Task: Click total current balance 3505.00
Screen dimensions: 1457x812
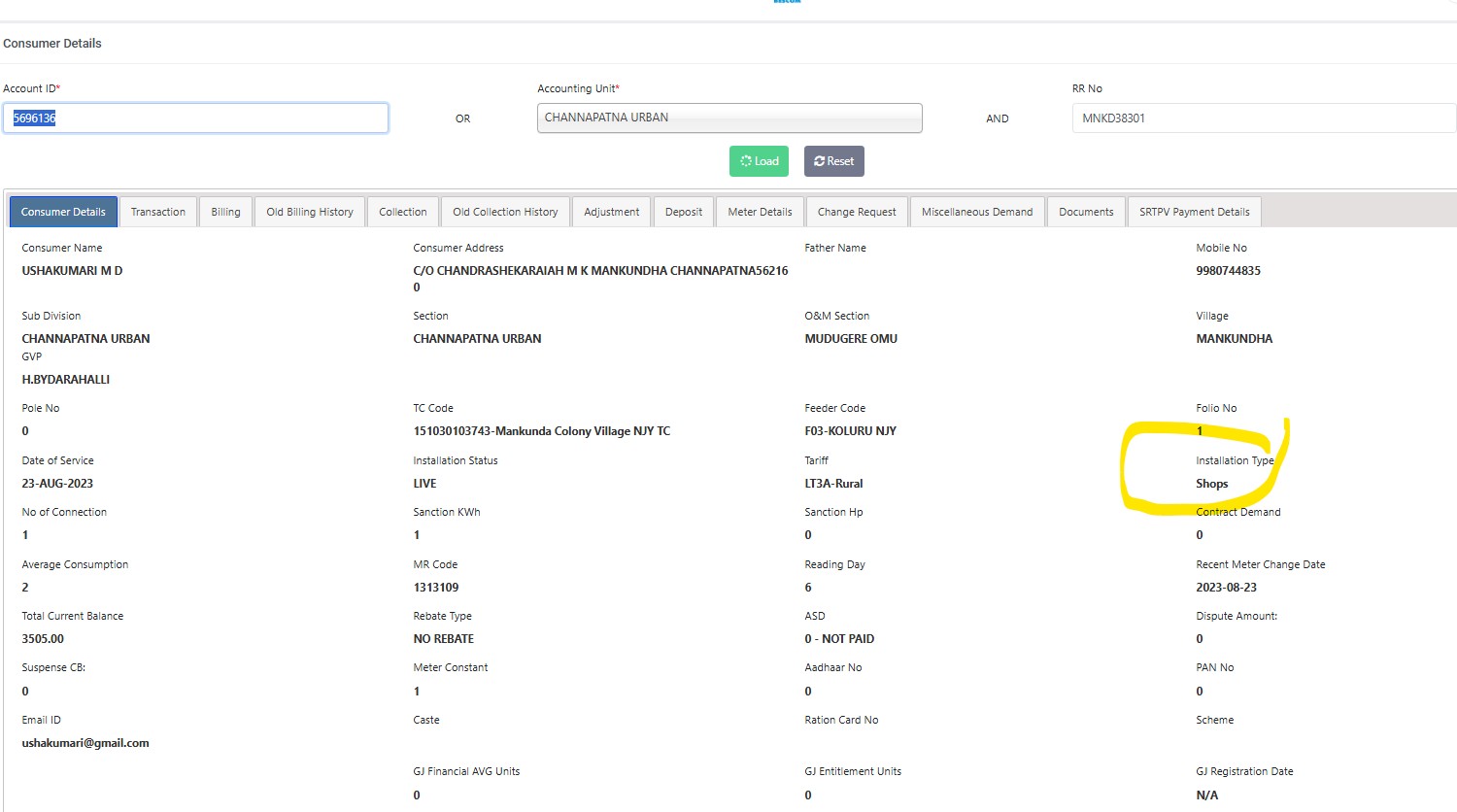Action: [43, 639]
